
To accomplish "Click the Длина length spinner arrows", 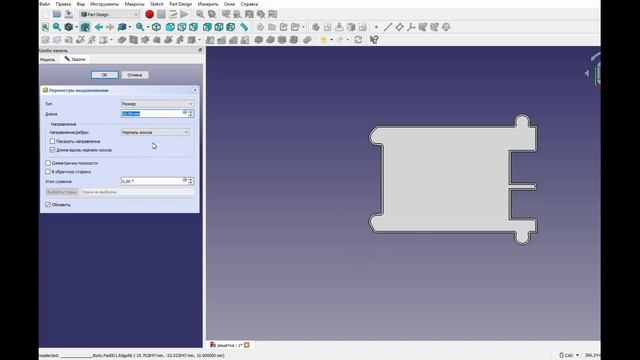I will [x=191, y=113].
